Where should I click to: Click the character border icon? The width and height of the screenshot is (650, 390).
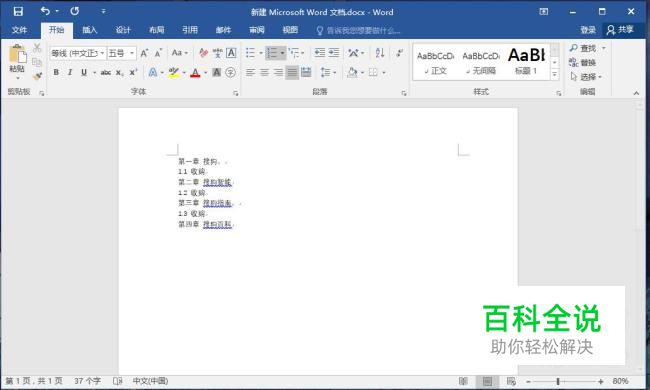pyautogui.click(x=231, y=53)
